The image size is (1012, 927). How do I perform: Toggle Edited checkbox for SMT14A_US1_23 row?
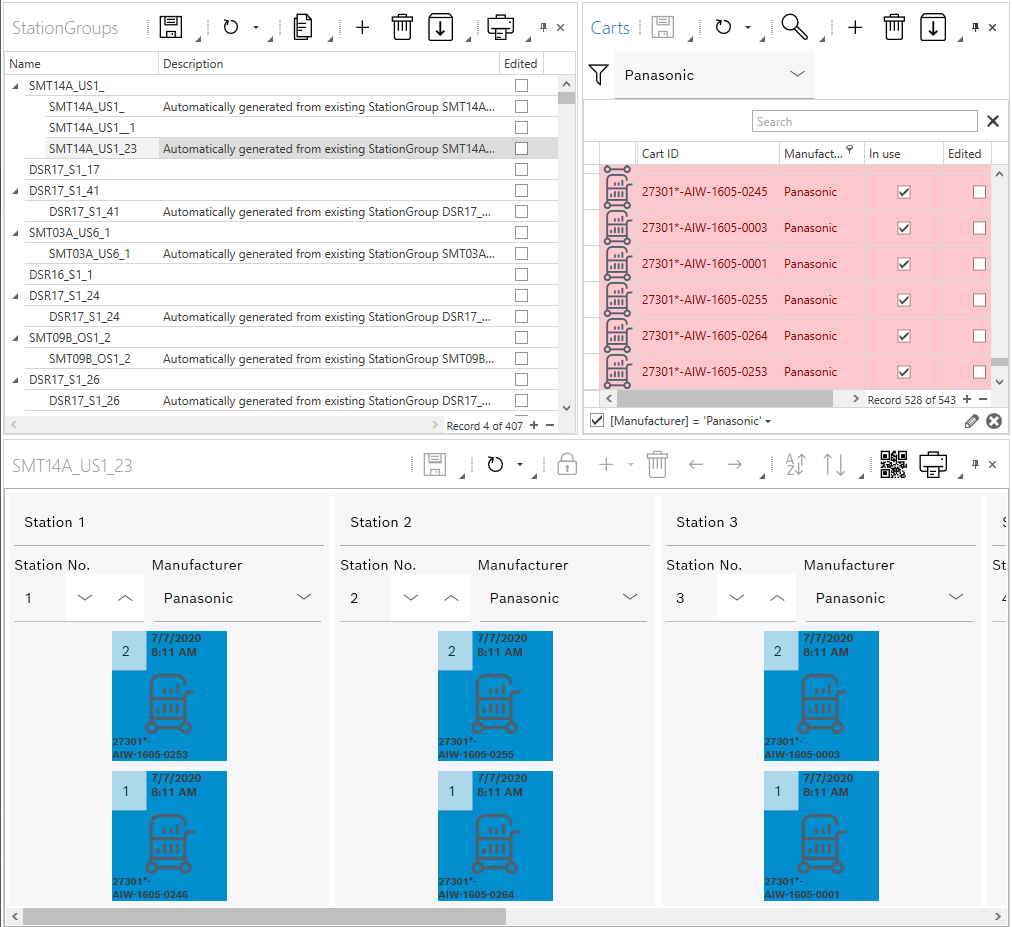click(x=521, y=148)
